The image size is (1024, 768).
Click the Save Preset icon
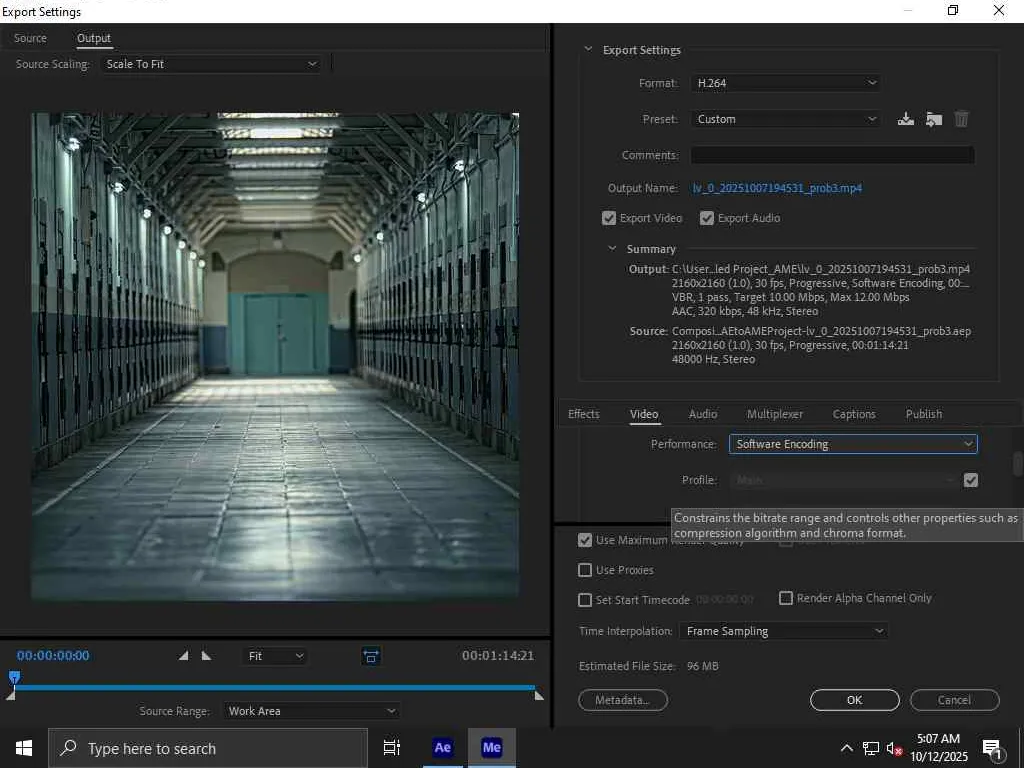[906, 119]
